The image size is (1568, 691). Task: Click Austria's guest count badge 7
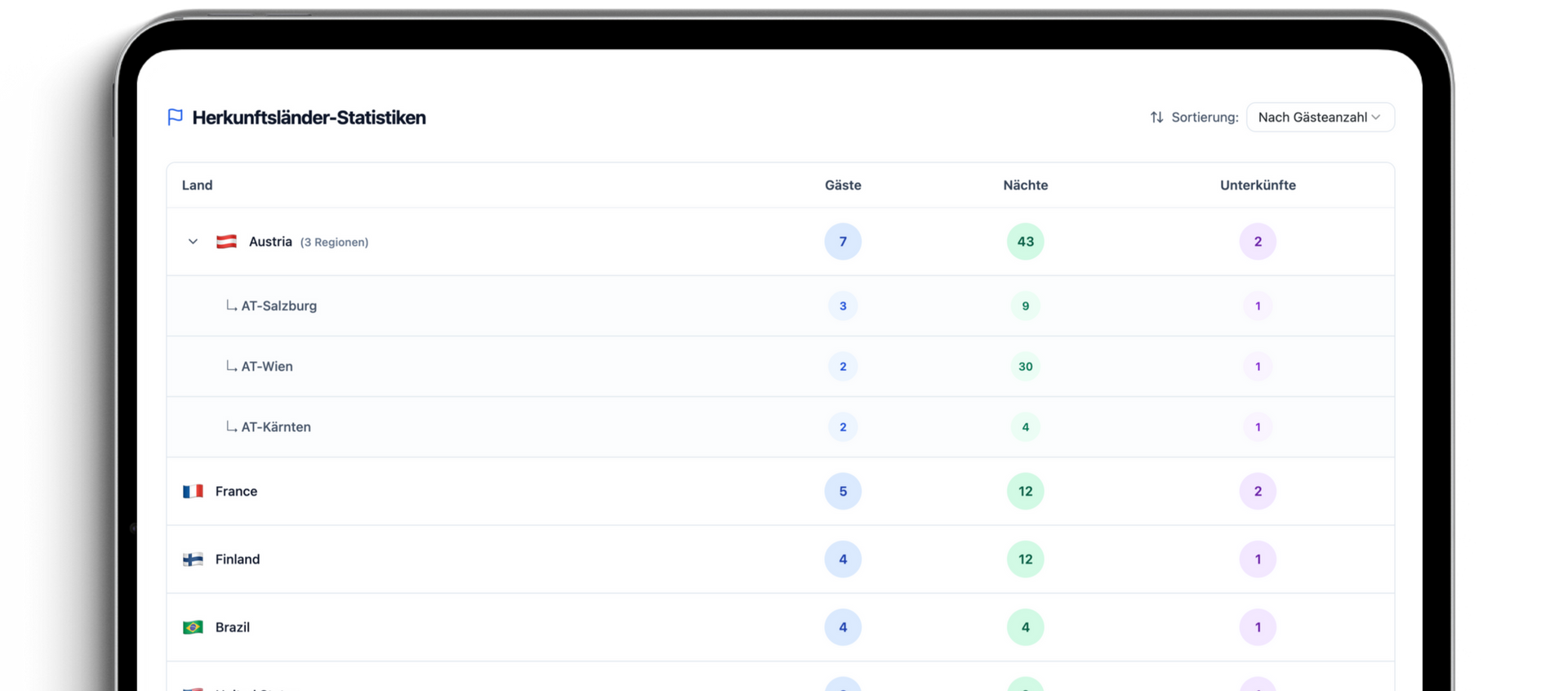click(x=843, y=242)
